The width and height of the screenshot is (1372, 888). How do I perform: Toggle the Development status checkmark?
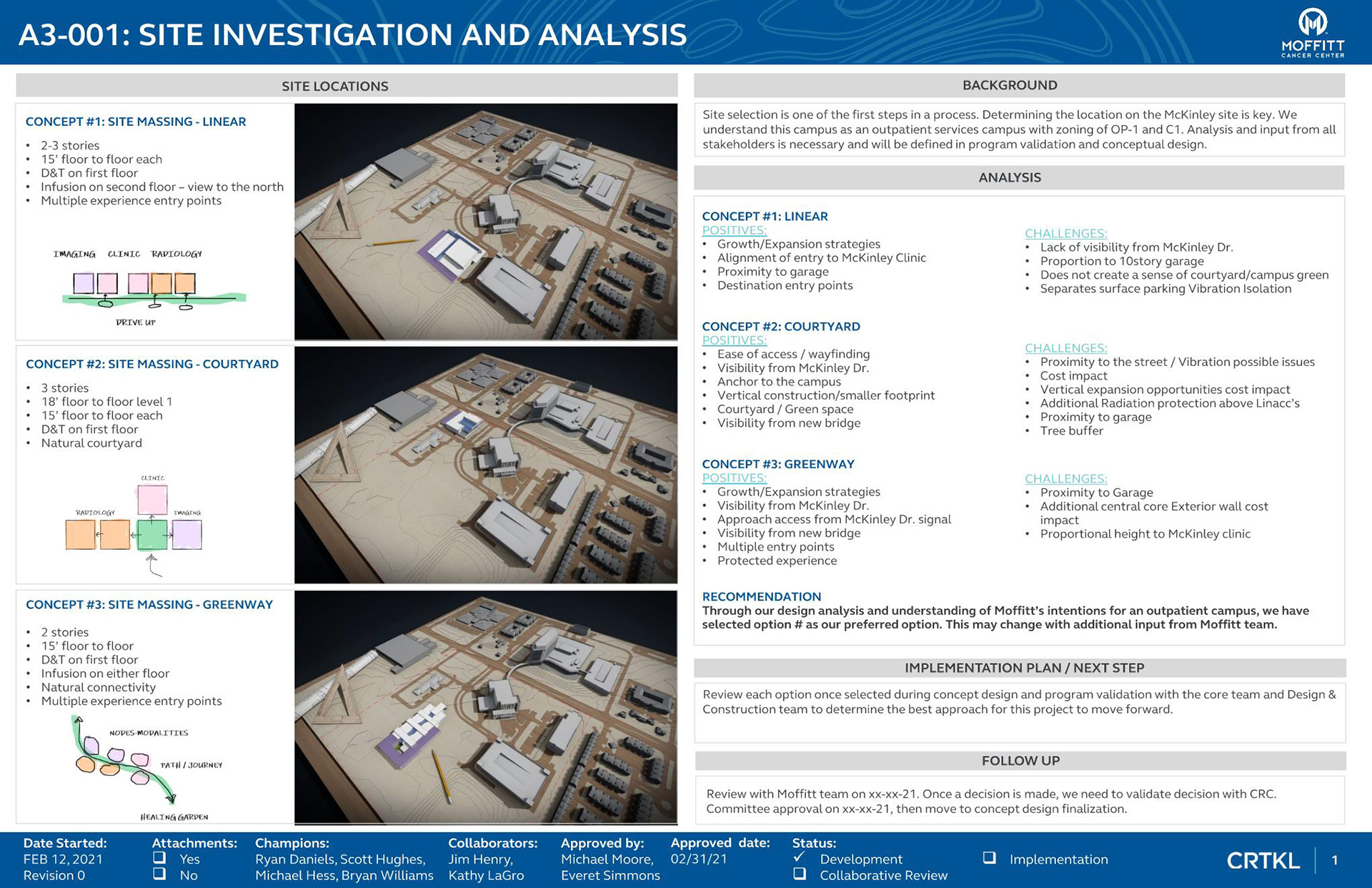(x=800, y=857)
